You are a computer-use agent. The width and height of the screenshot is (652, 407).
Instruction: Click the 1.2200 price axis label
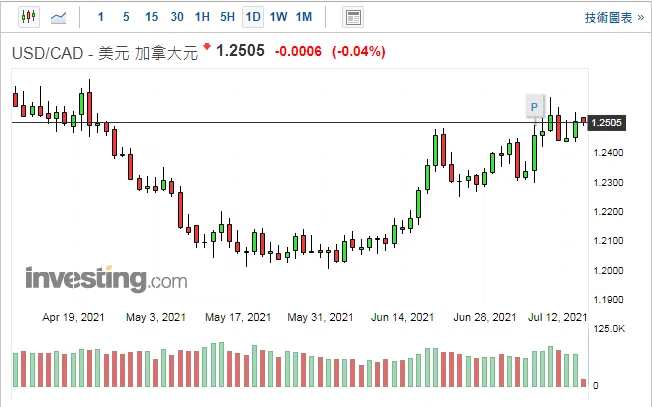(x=608, y=212)
